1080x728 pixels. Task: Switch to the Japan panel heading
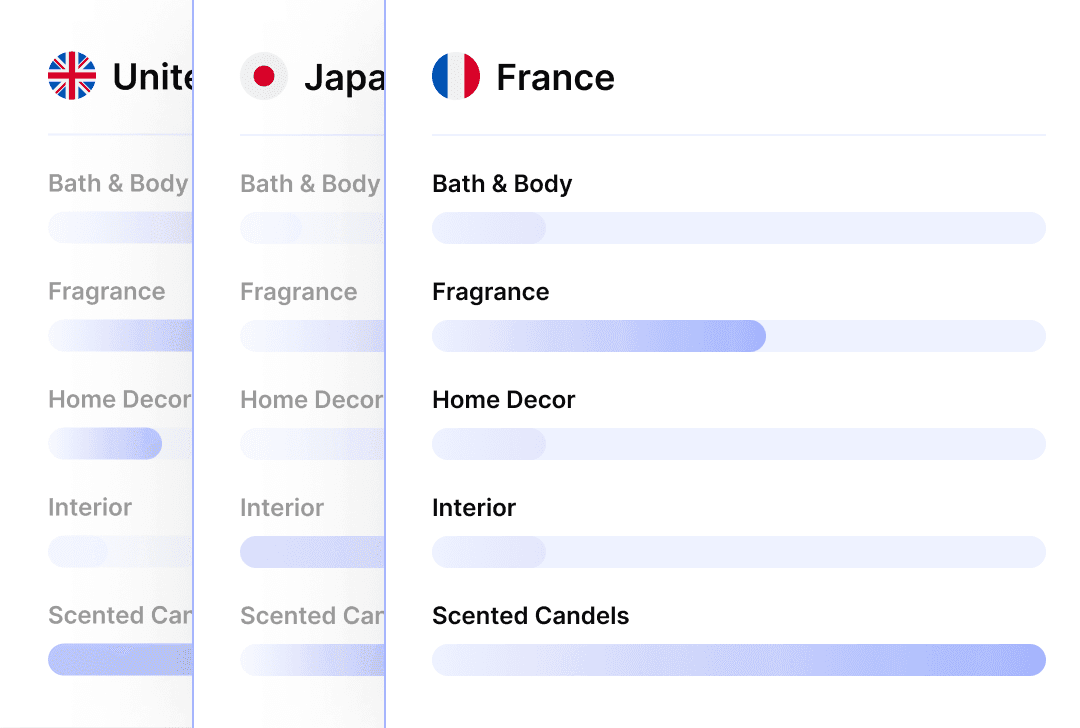[x=343, y=77]
